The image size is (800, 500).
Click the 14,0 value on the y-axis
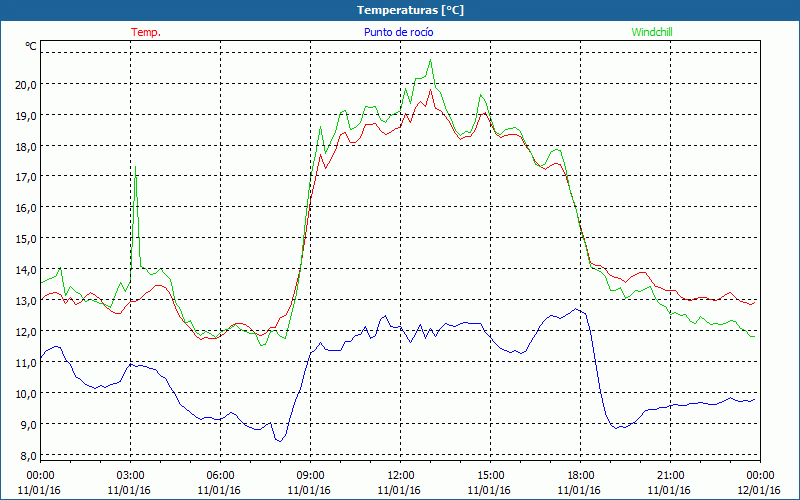point(26,270)
